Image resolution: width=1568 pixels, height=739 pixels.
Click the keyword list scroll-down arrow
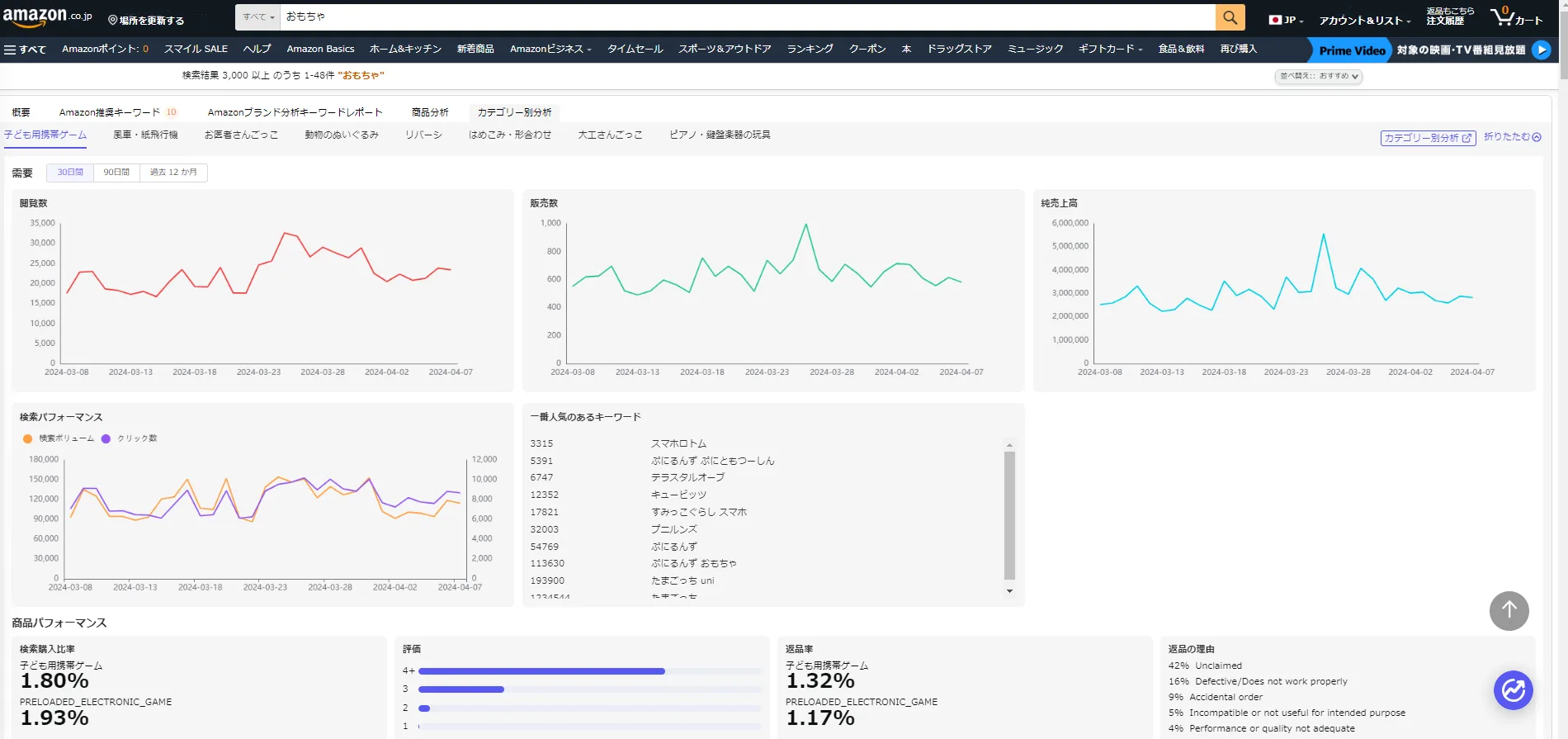tap(1009, 591)
